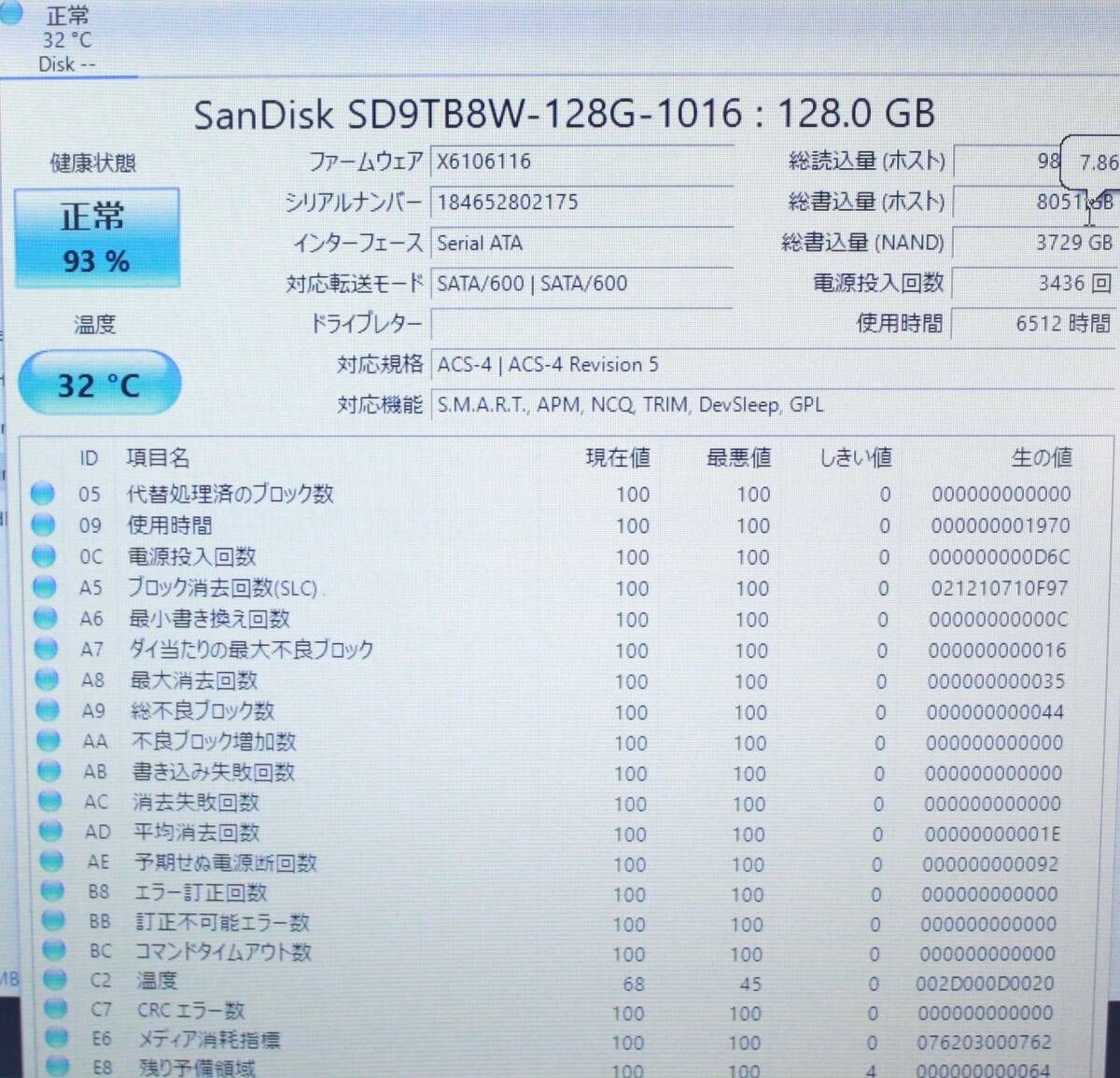1120x1078 pixels.
Task: Click the 最悪値 column header
Action: 738,457
